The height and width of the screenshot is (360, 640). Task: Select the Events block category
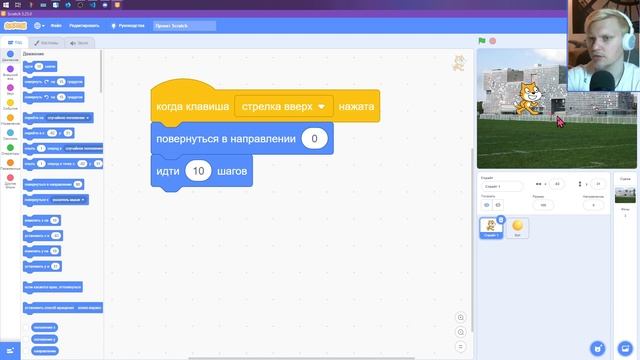click(x=10, y=104)
